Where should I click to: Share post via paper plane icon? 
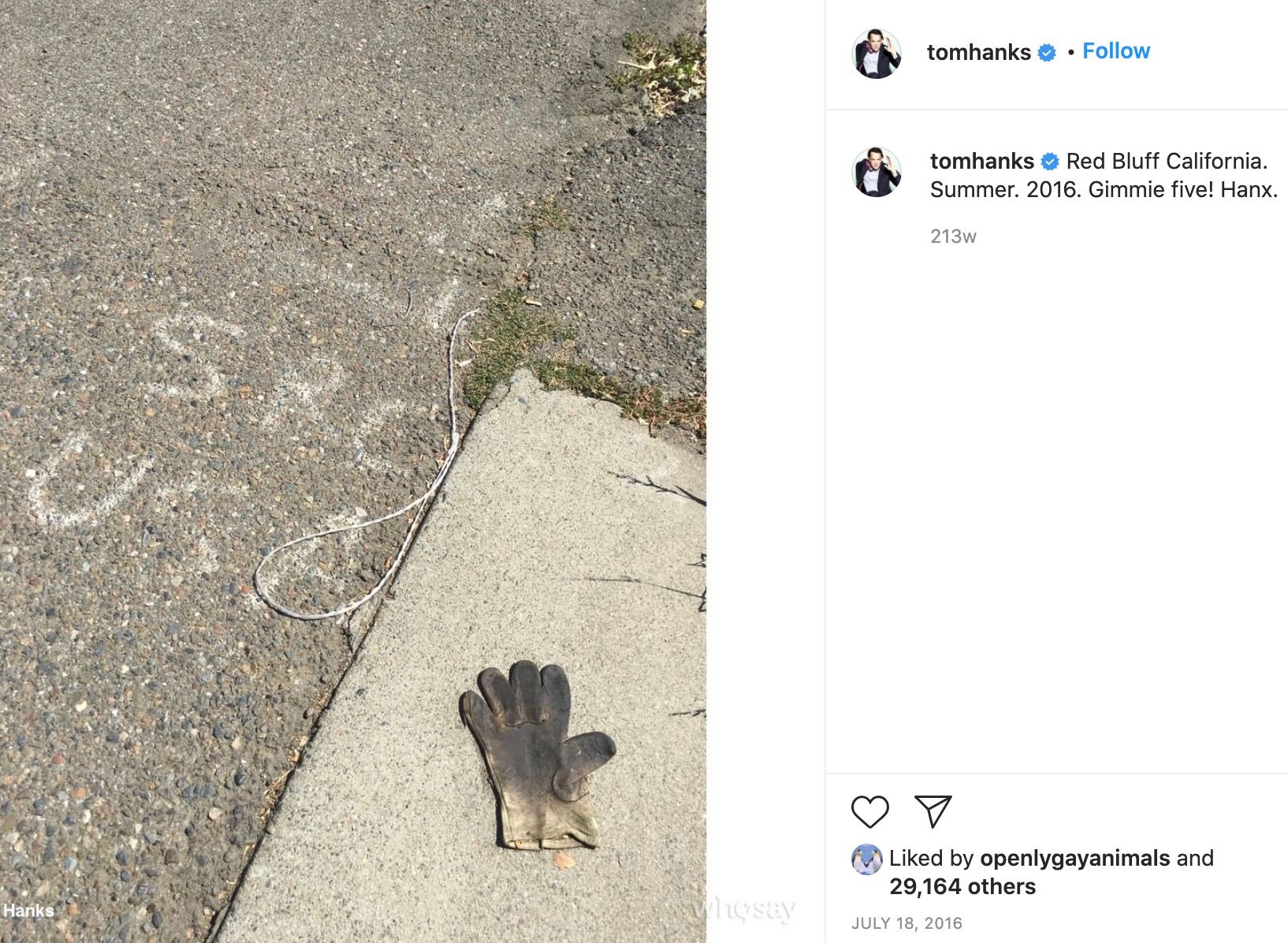[933, 811]
